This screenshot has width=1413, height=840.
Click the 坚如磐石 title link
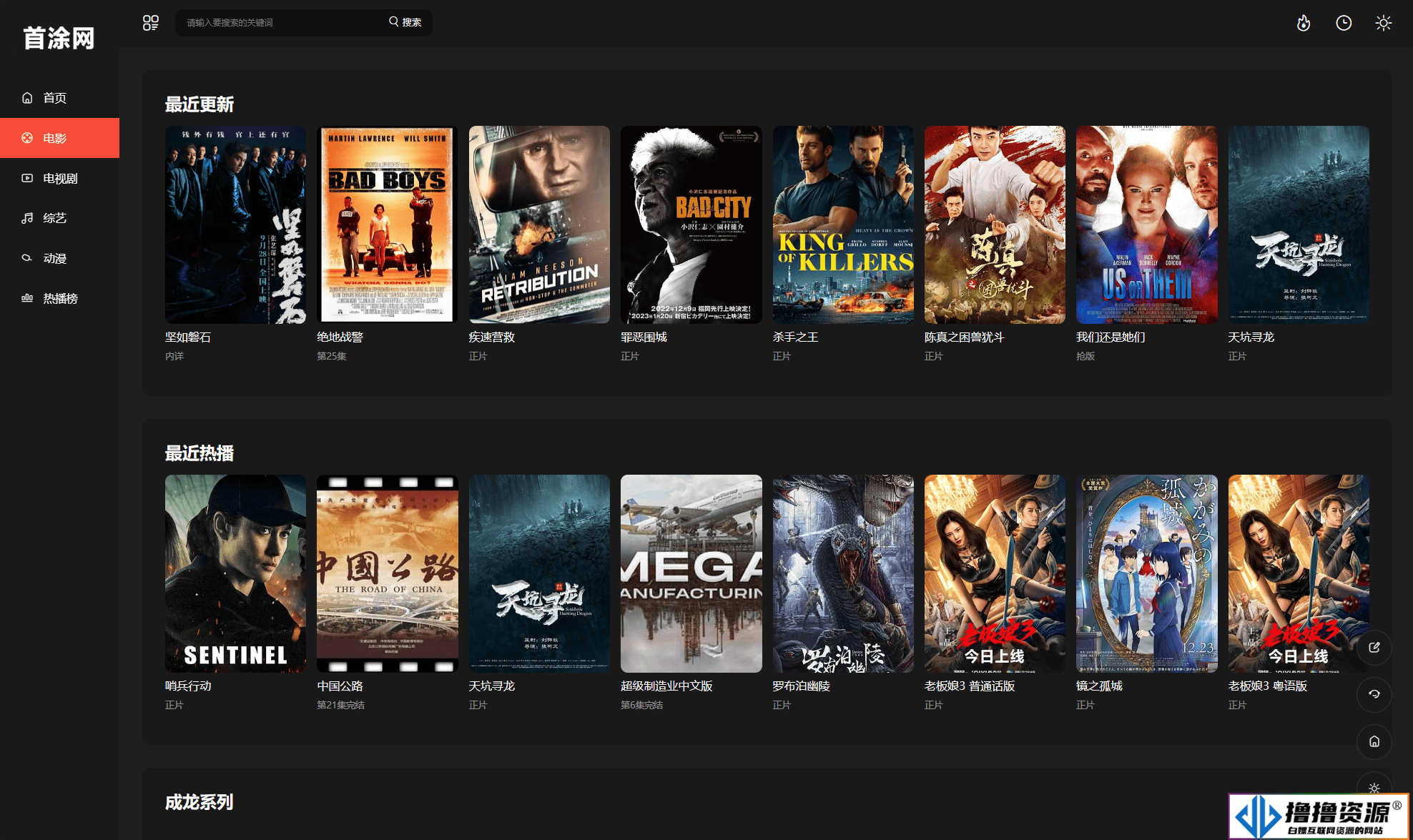point(188,337)
